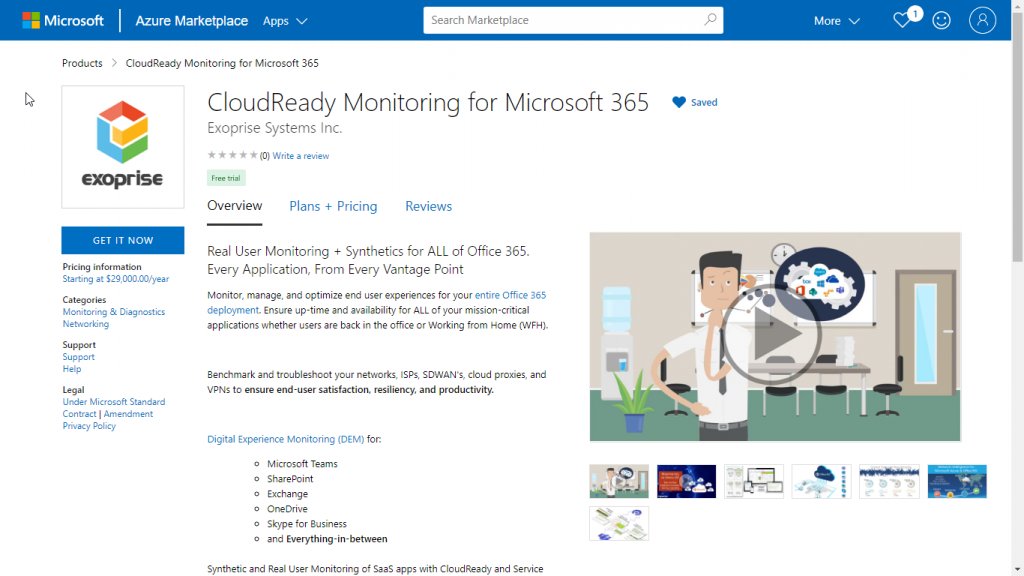Expand the Apps dropdown menu
The width and height of the screenshot is (1024, 576).
click(x=285, y=21)
